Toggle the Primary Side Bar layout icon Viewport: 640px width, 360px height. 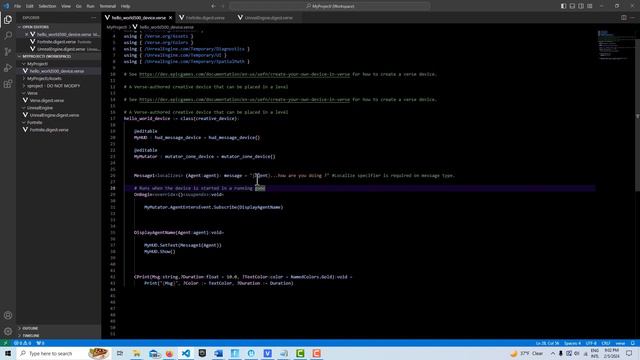(x=563, y=6)
